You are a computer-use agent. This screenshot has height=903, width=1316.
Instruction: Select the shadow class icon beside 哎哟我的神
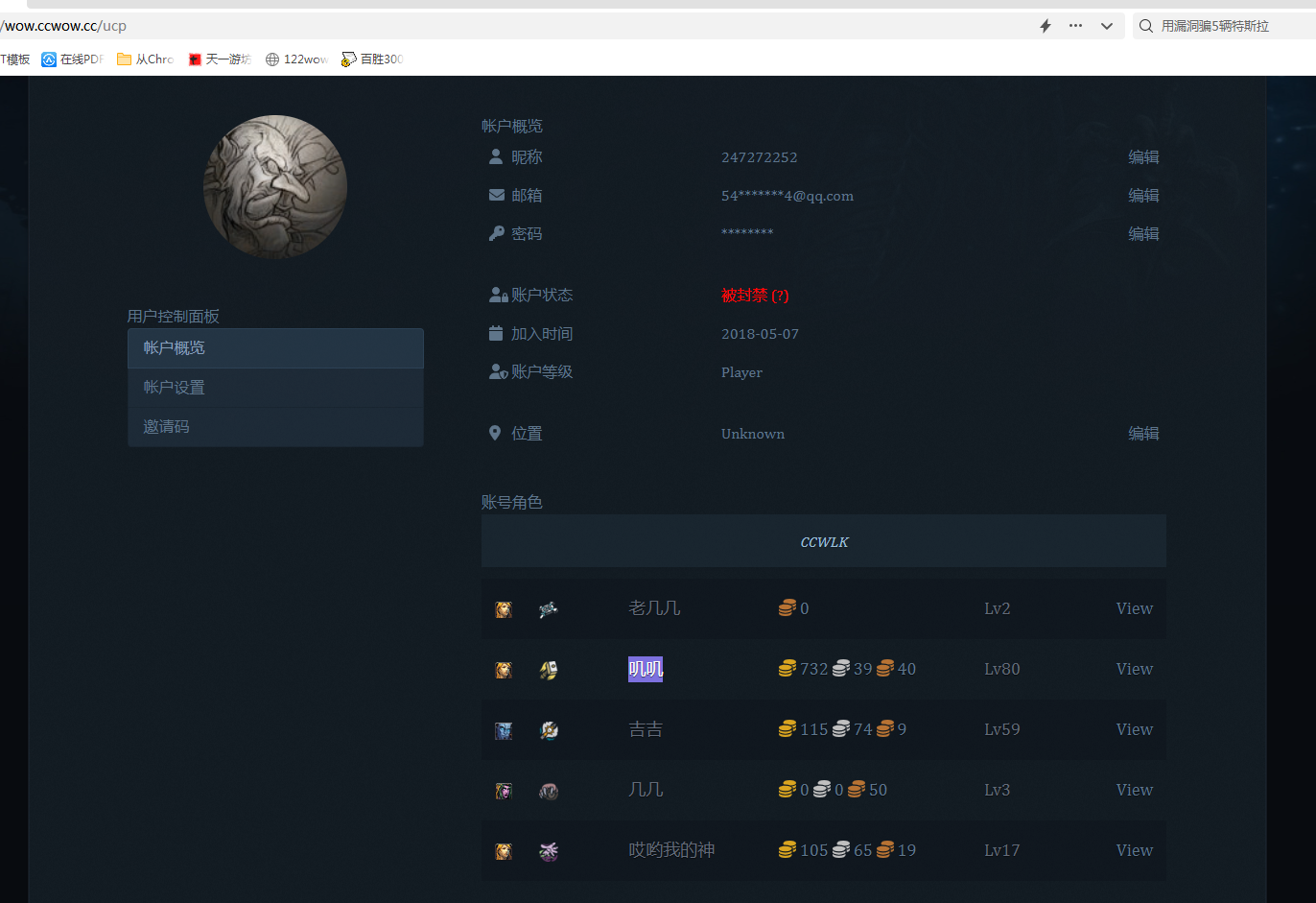[549, 850]
